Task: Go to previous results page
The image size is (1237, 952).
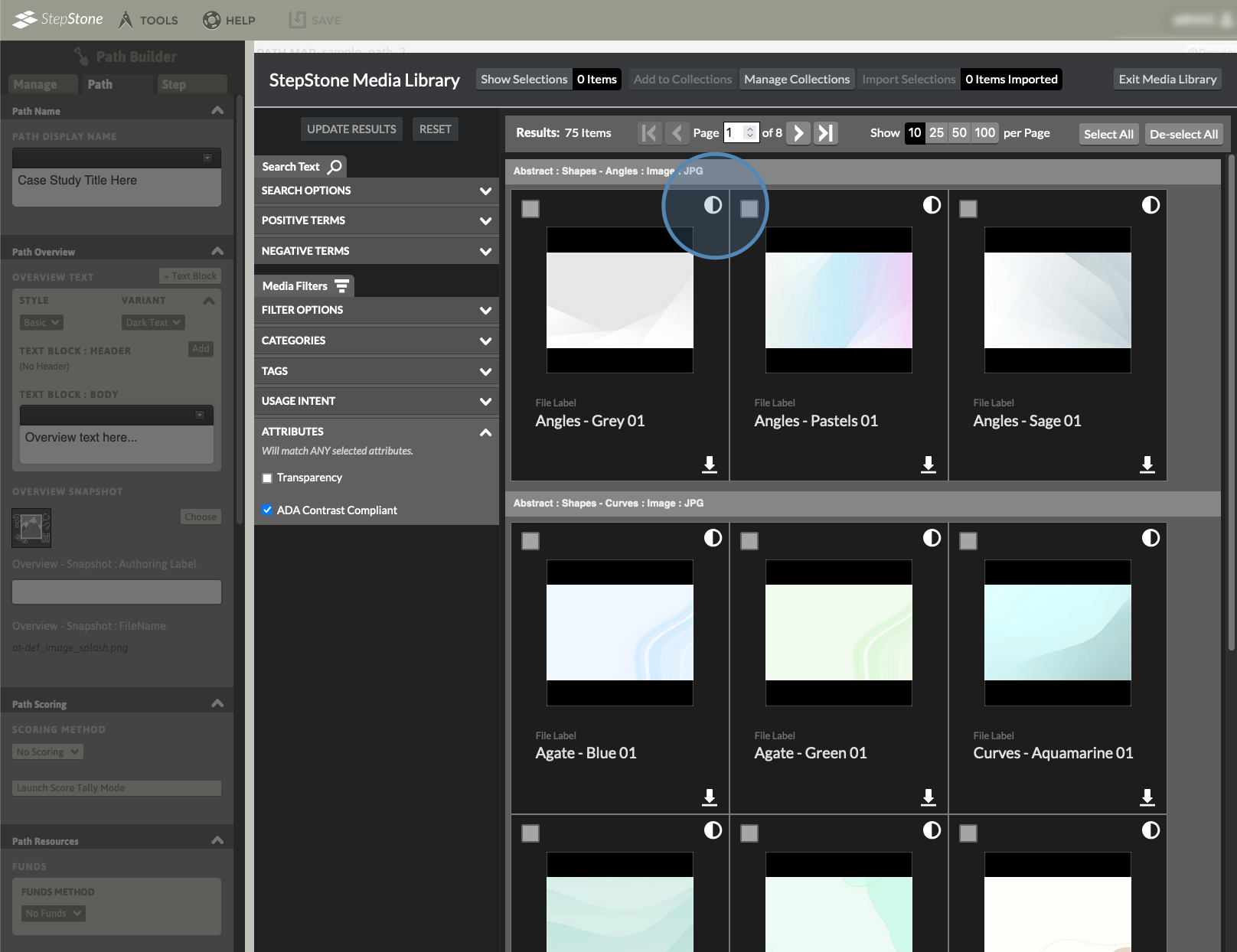Action: [677, 133]
